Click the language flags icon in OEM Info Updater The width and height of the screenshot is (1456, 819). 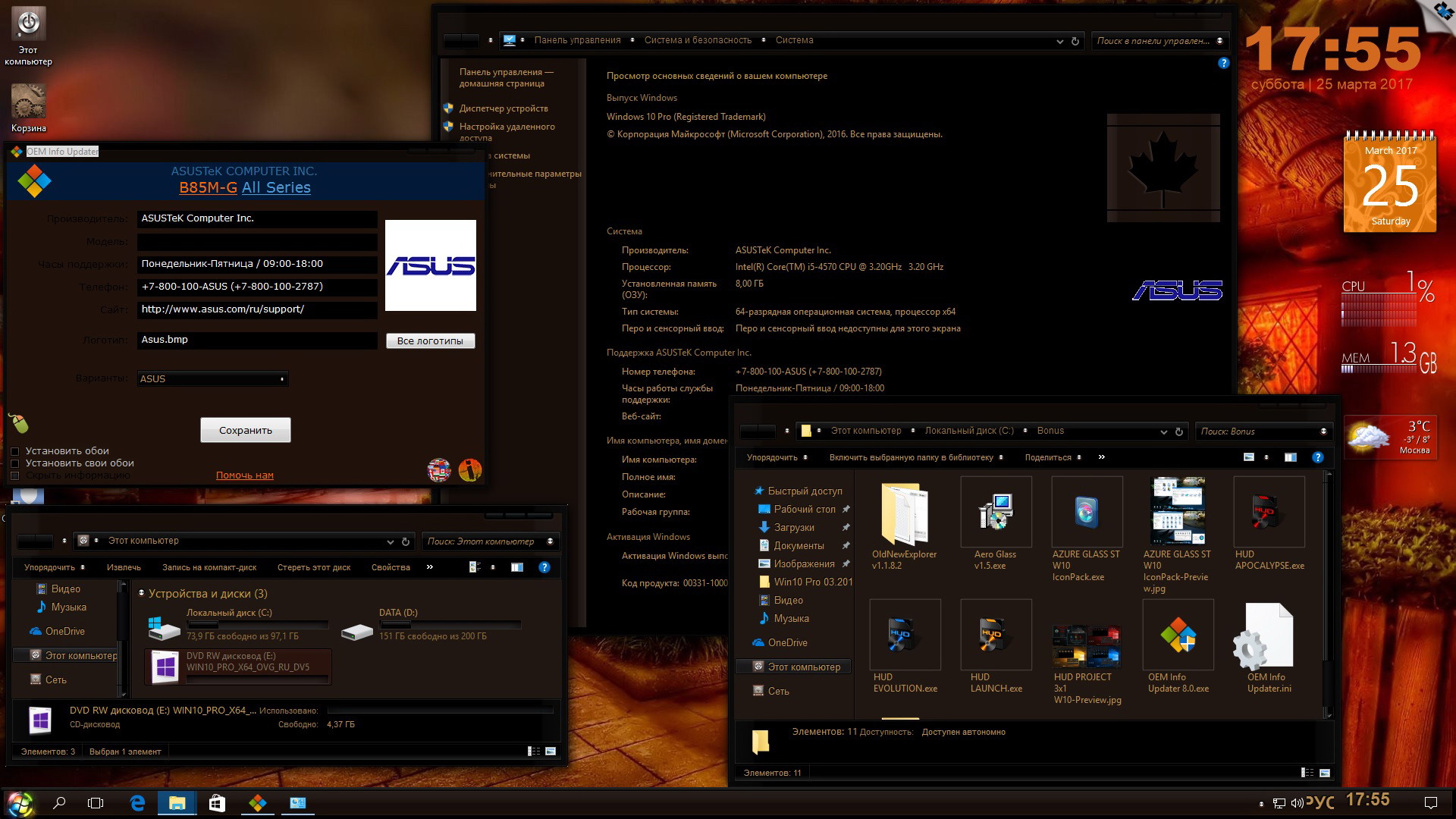(x=439, y=470)
